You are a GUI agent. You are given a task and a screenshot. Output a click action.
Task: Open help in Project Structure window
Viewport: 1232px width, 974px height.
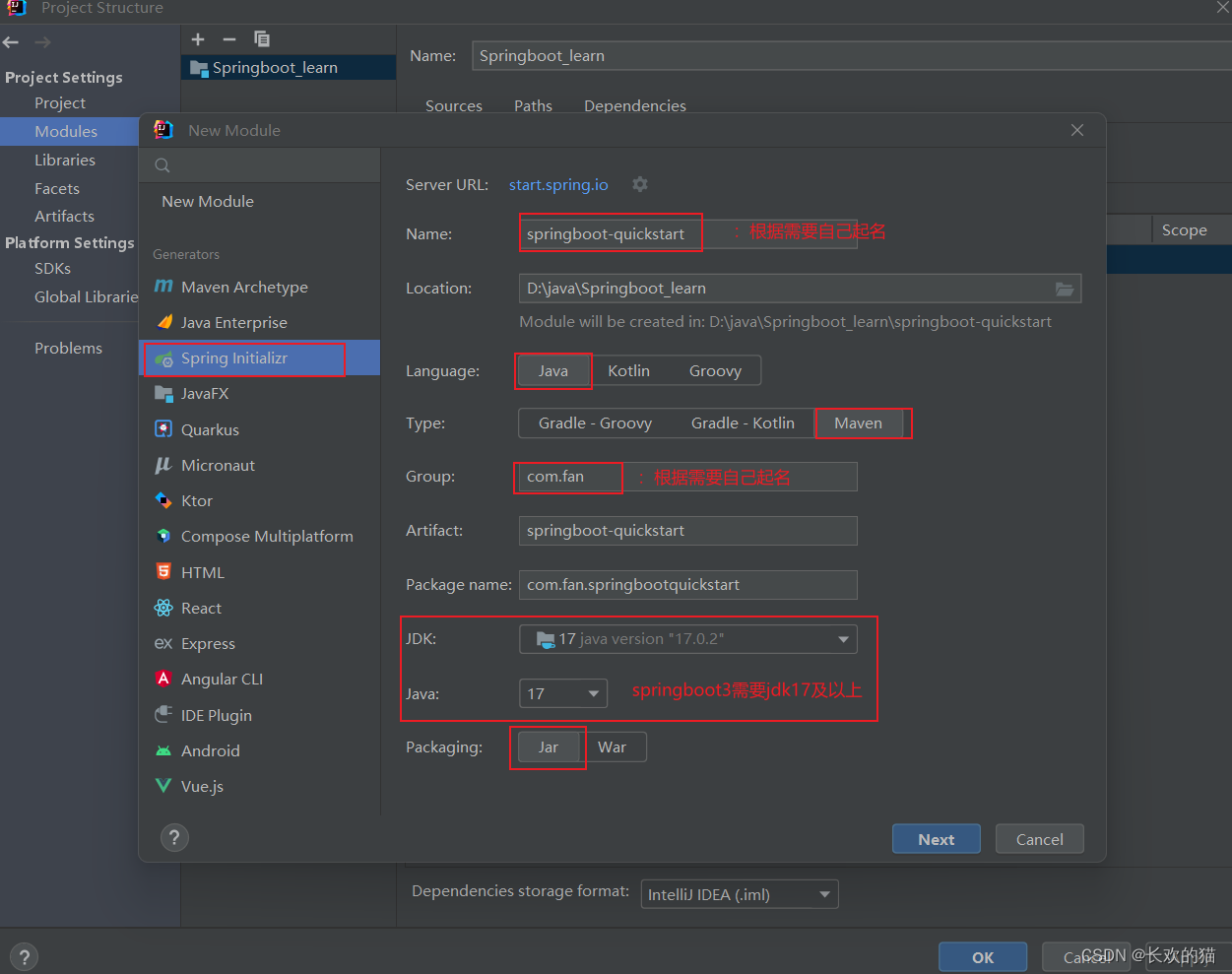coord(24,956)
